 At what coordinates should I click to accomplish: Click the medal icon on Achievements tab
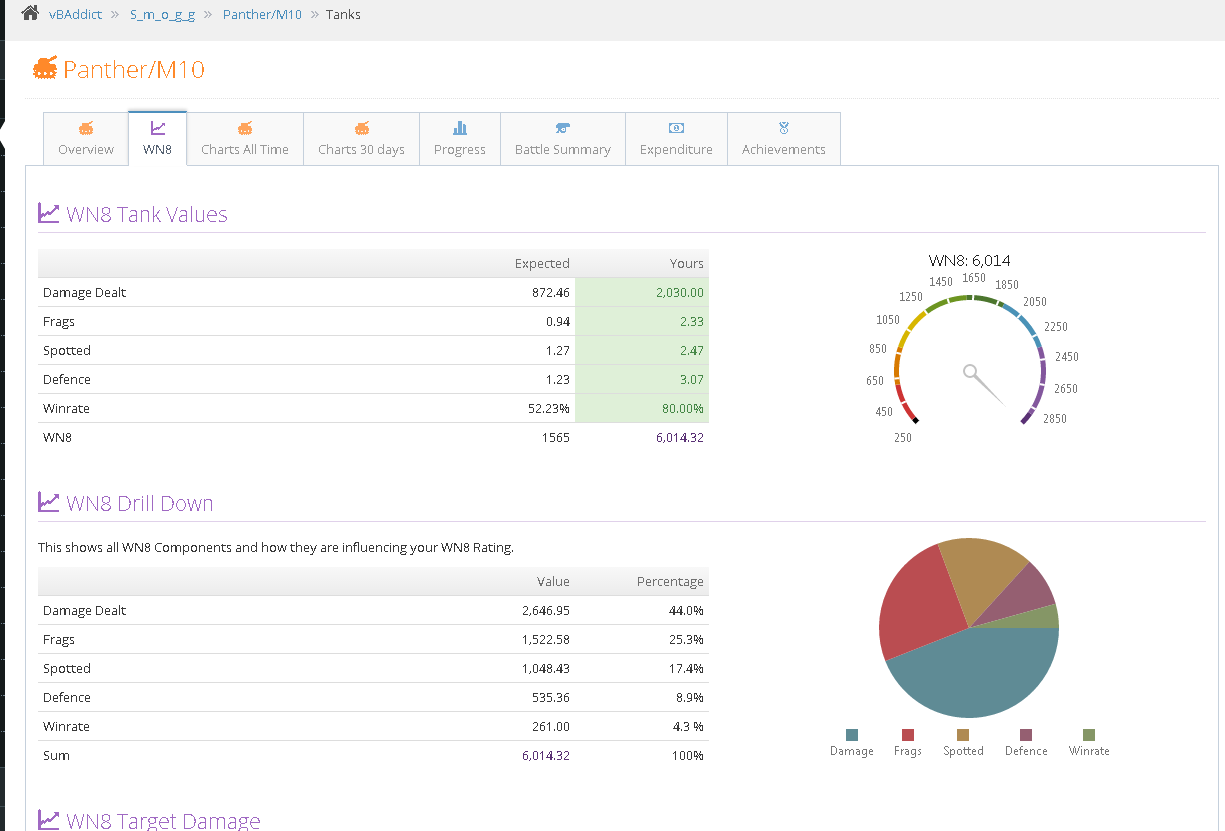[x=784, y=128]
